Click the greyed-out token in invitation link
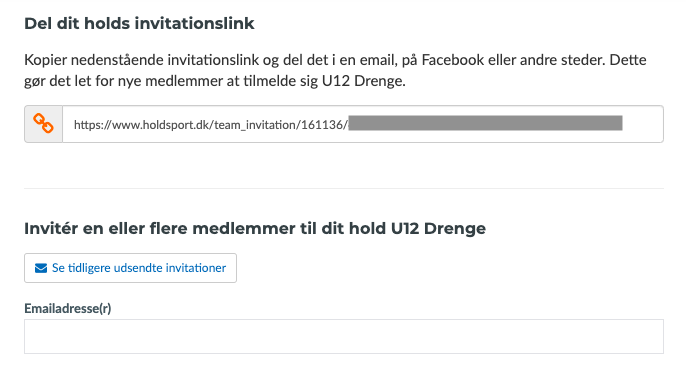This screenshot has width=686, height=372. pos(486,123)
